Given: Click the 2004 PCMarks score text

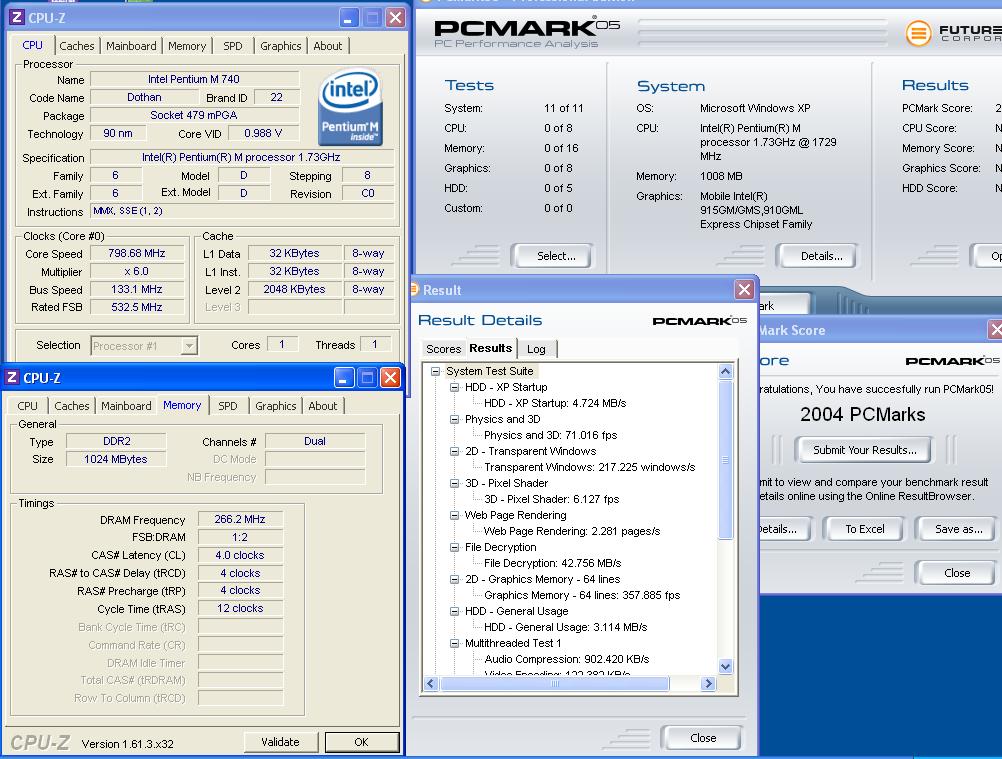Looking at the screenshot, I should point(862,415).
